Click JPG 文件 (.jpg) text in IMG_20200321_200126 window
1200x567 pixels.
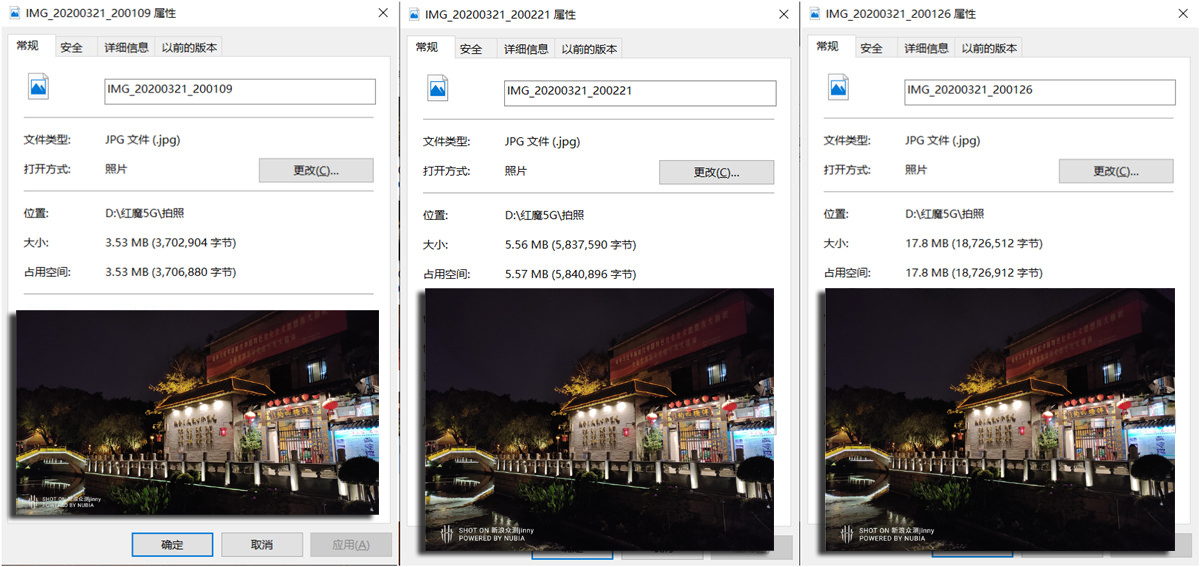(943, 140)
